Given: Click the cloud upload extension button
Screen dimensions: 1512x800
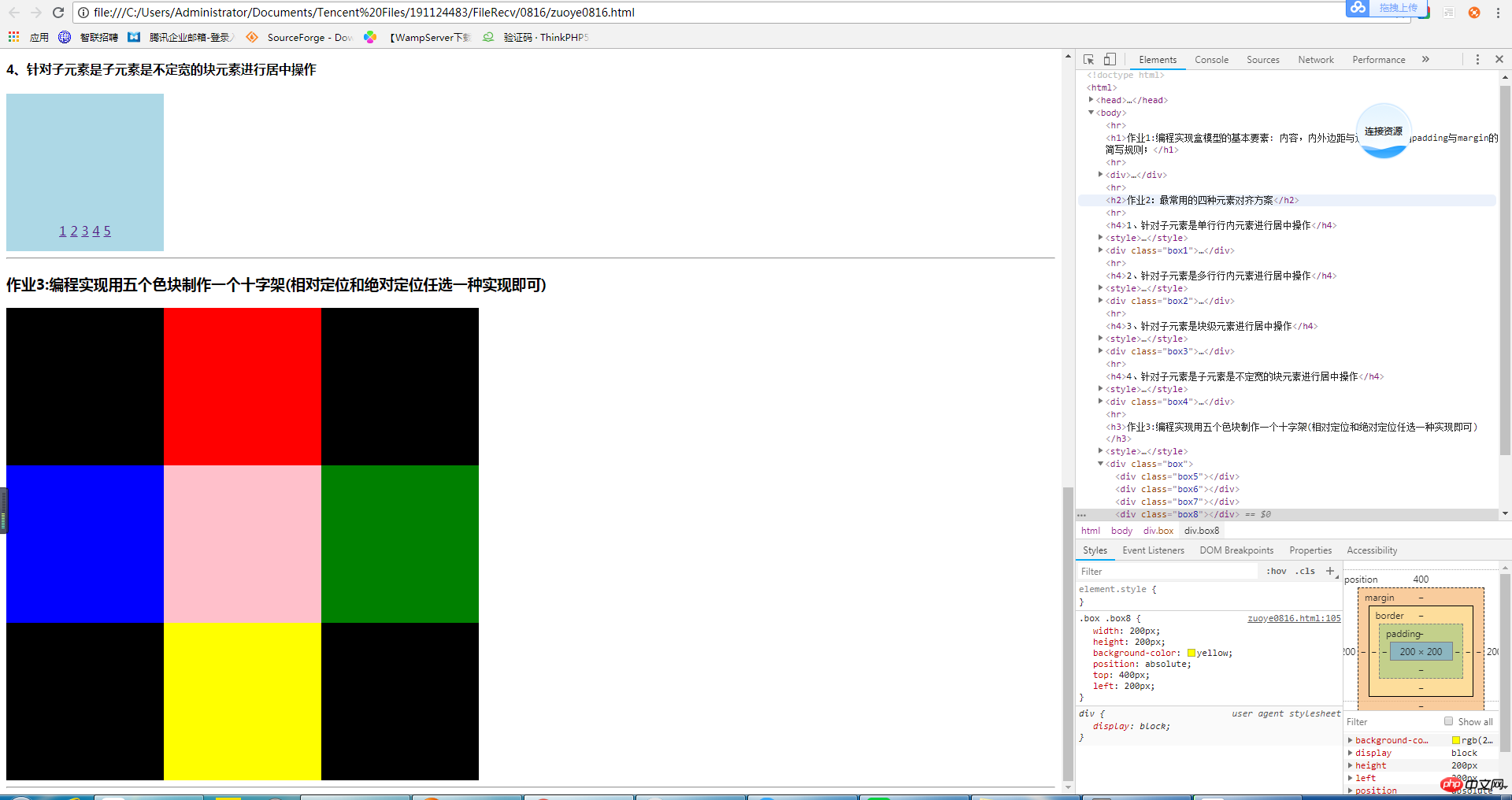Looking at the screenshot, I should point(1387,8).
